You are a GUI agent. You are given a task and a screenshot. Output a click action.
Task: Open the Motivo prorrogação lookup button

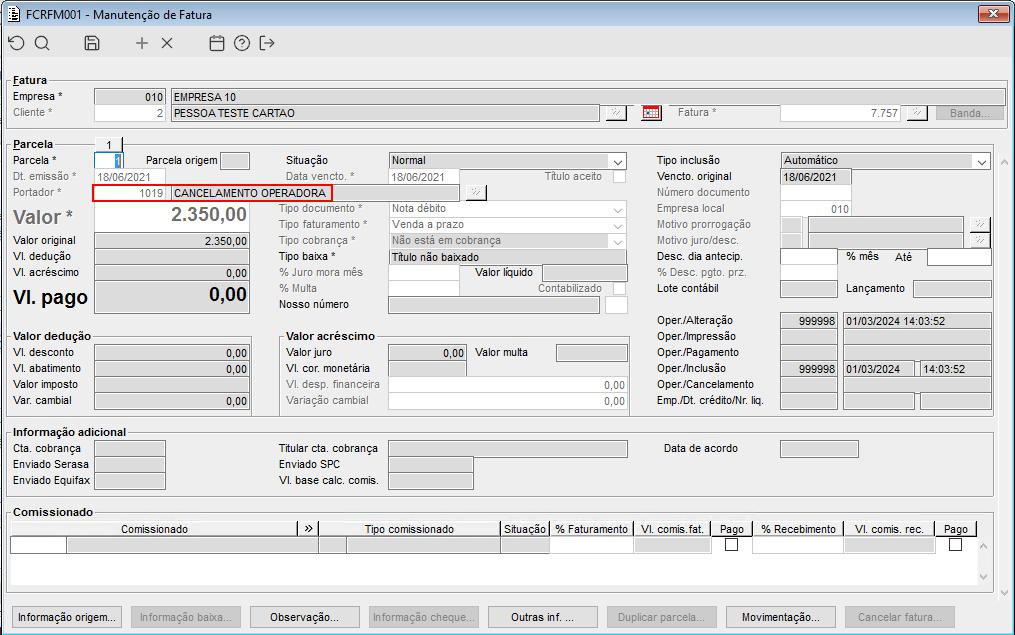[x=980, y=225]
